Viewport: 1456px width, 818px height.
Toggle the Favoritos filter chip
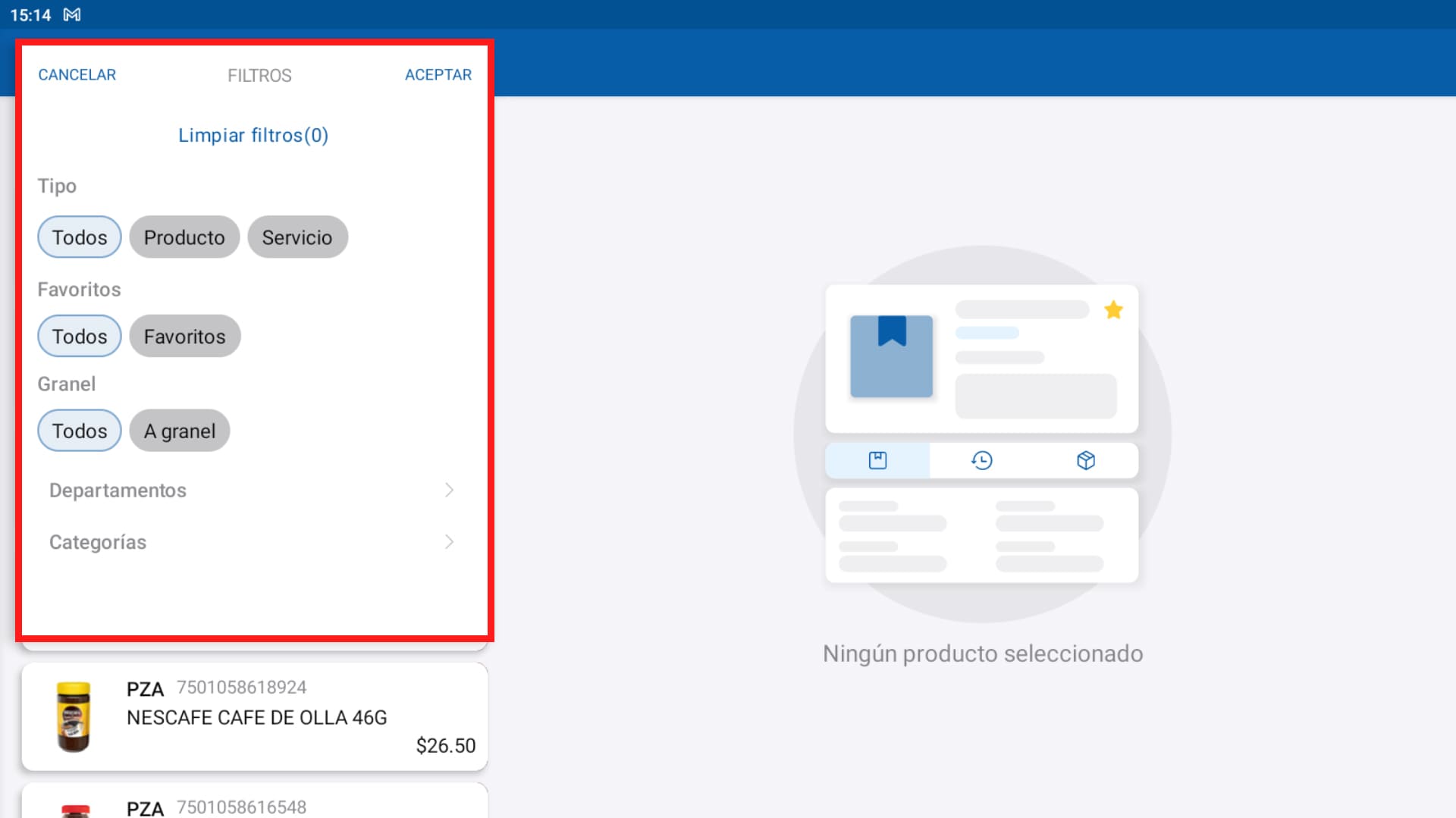[184, 336]
